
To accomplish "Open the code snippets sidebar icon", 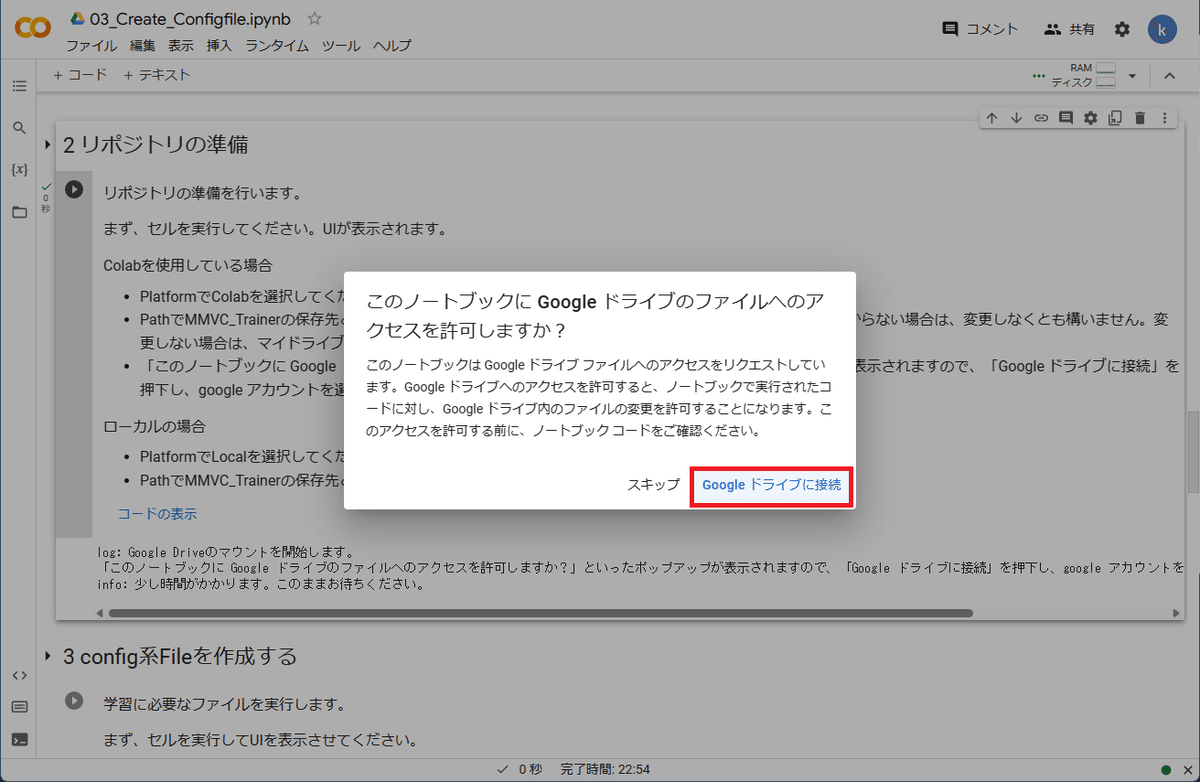I will click(x=19, y=675).
